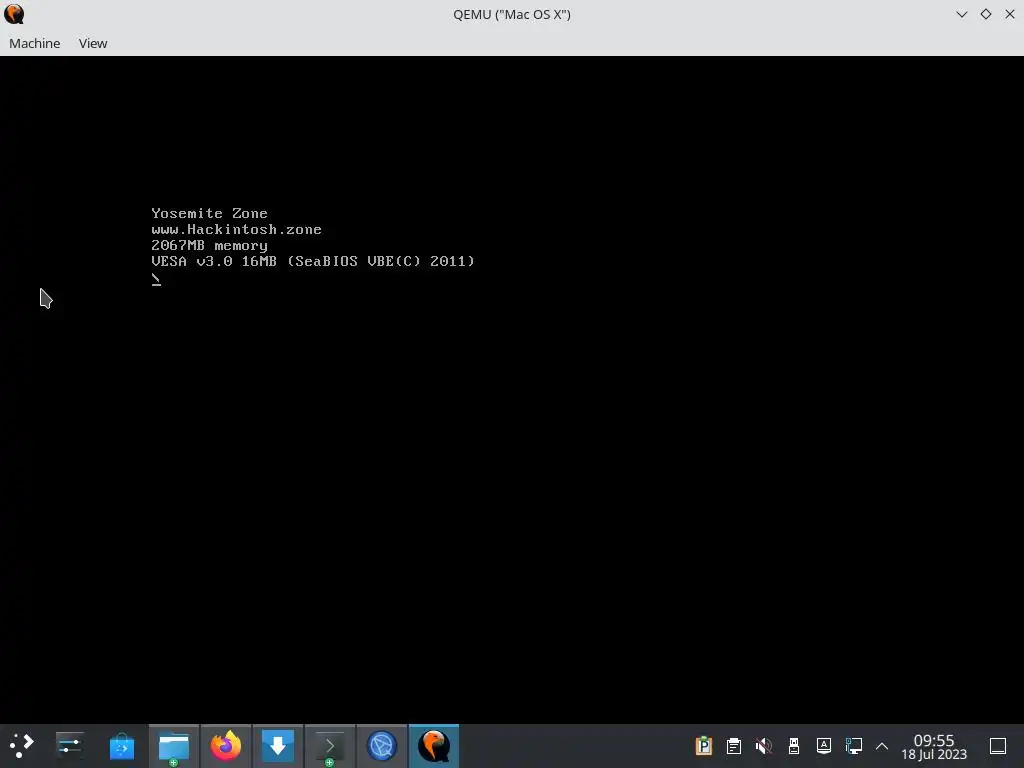
Task: Click the 'Yosemite Zone' boot text
Action: [x=209, y=214]
